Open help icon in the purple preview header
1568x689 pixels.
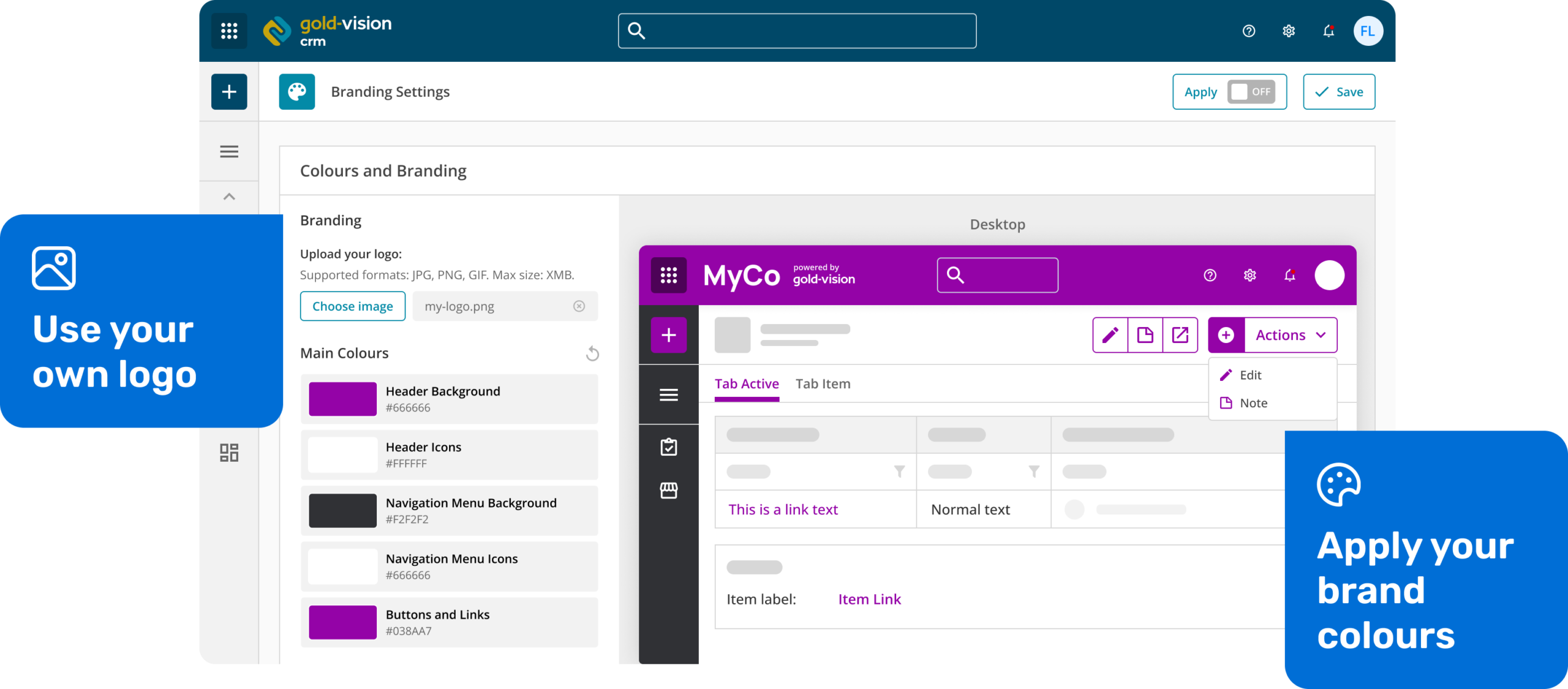point(1210,276)
